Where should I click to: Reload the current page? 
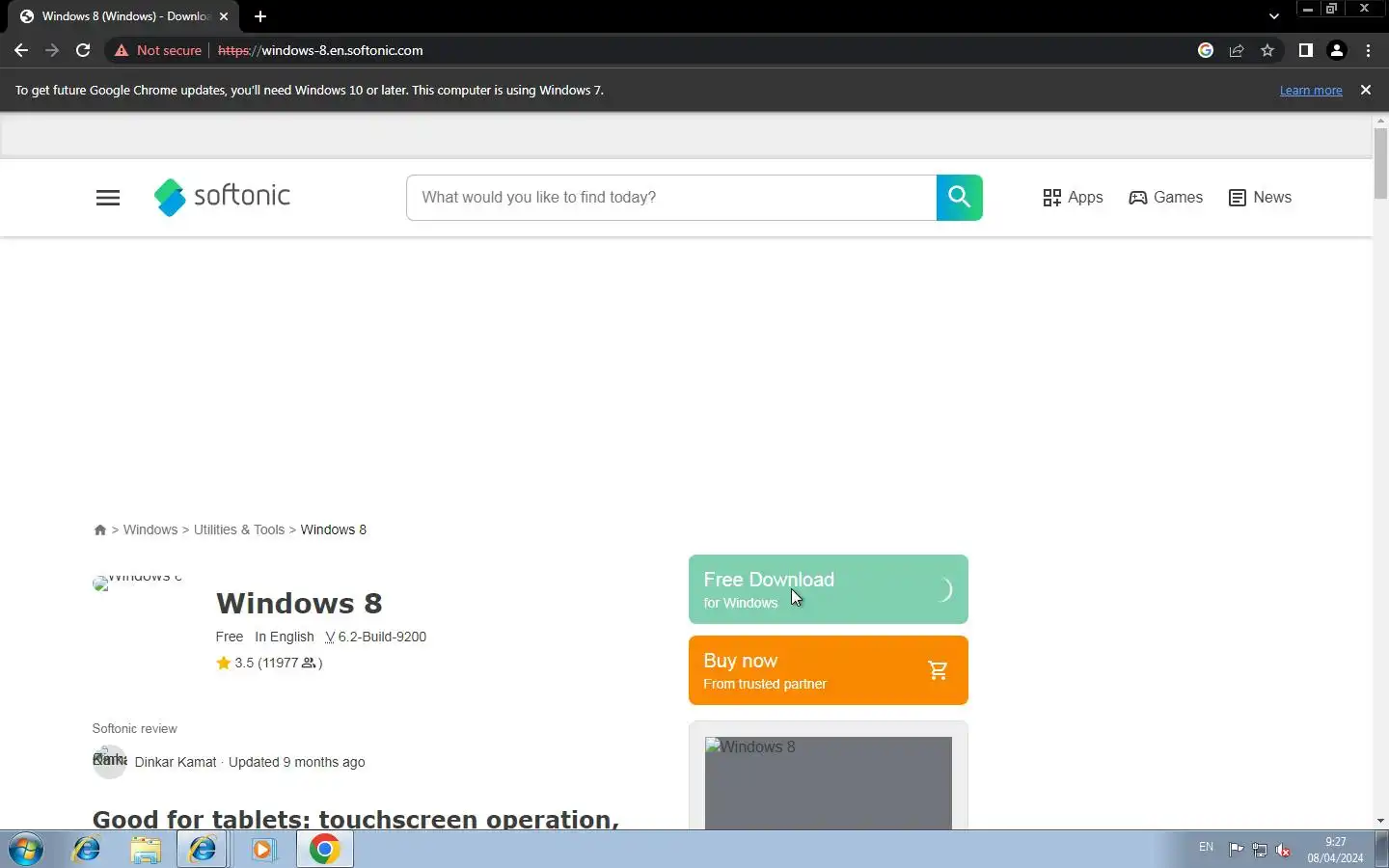[x=83, y=50]
